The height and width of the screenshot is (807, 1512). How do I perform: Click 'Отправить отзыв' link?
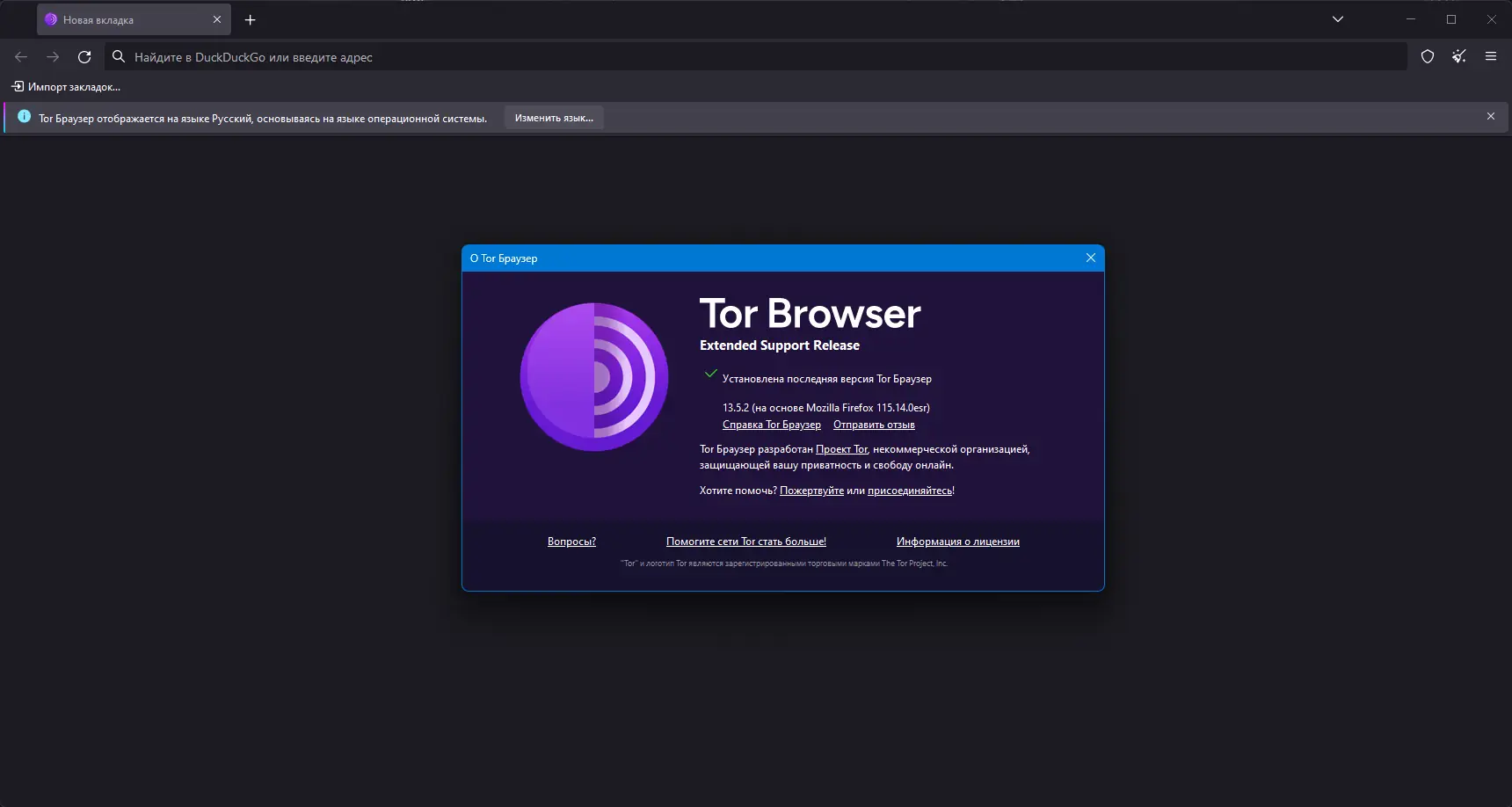874,425
